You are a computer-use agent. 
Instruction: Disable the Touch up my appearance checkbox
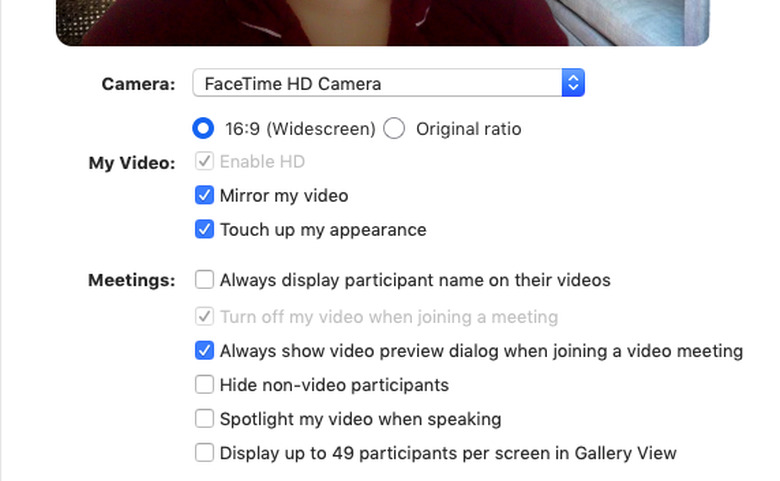coord(204,229)
